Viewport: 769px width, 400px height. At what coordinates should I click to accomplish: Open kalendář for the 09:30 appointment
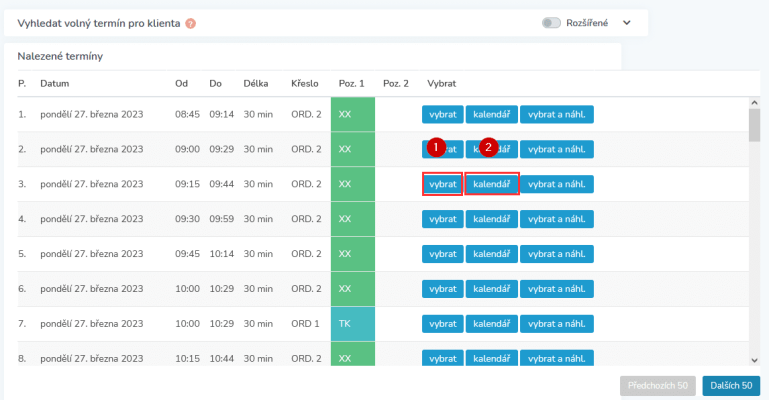tap(491, 219)
